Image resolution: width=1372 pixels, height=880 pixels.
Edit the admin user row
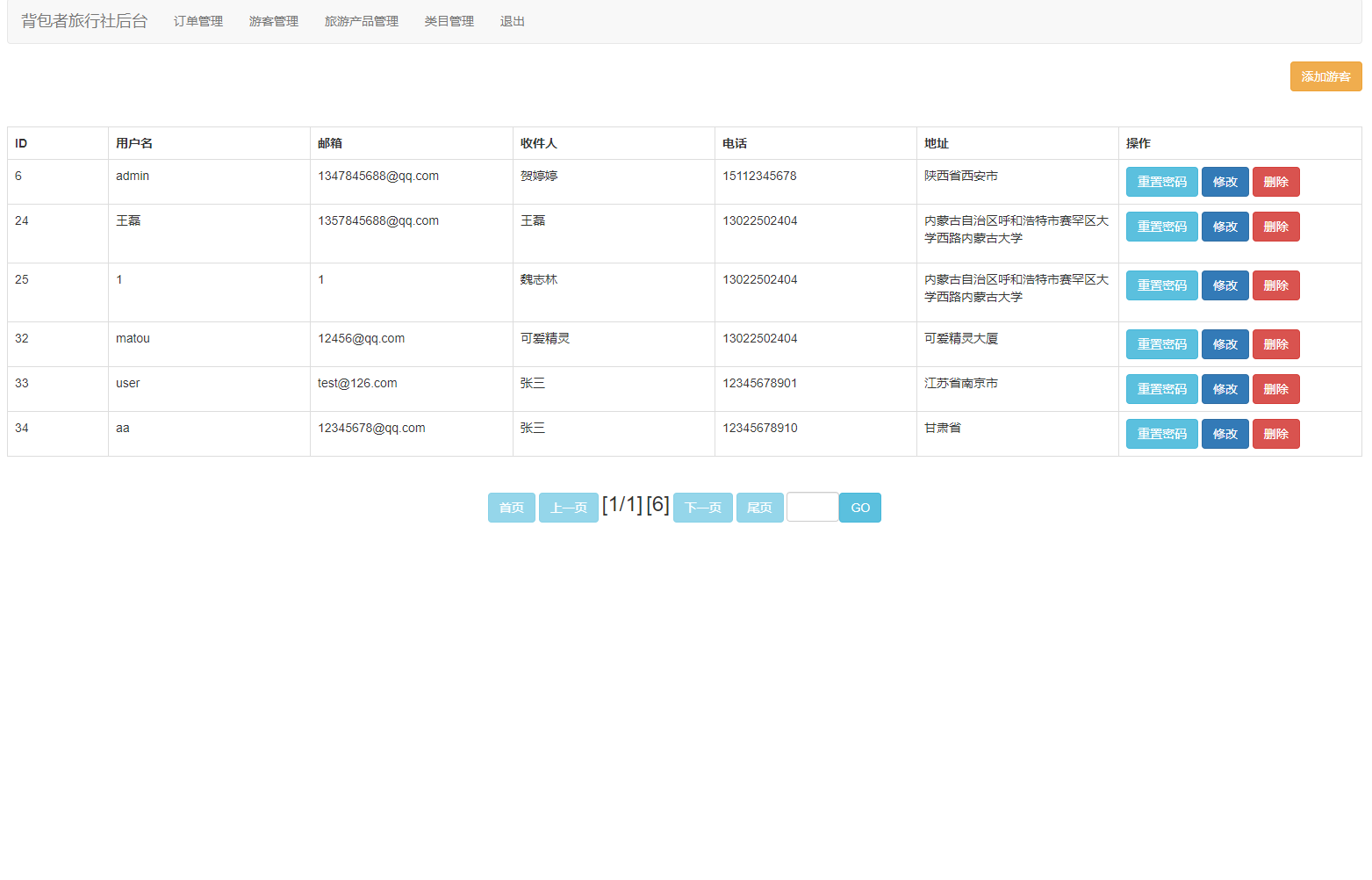[x=1224, y=182]
